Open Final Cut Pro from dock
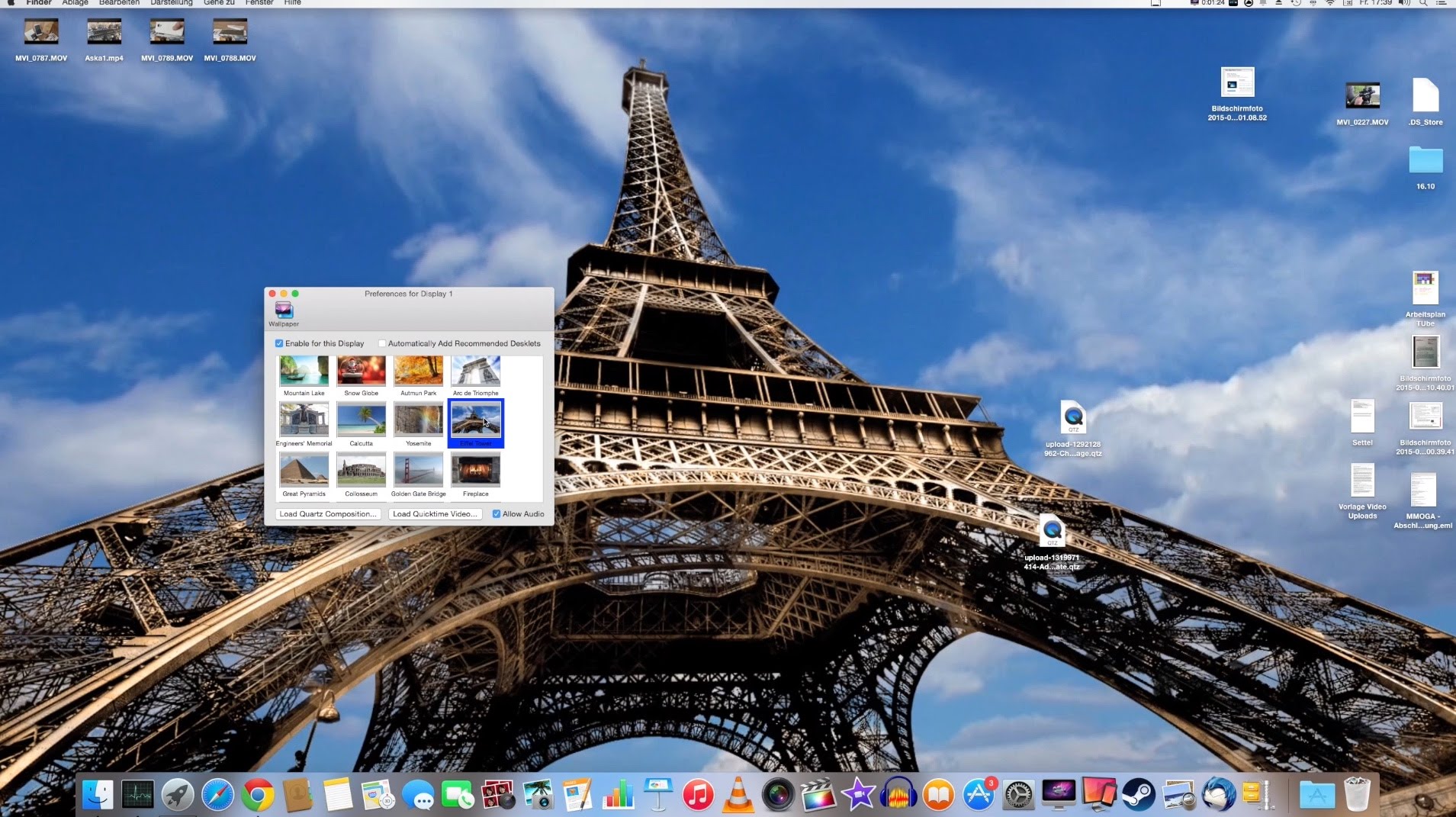 (817, 795)
